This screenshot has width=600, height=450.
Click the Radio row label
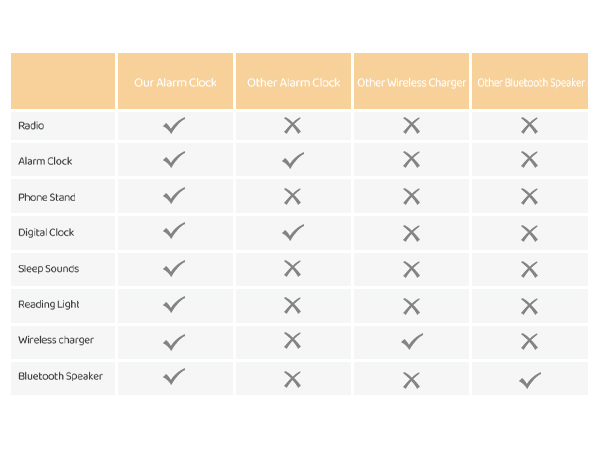coord(31,126)
